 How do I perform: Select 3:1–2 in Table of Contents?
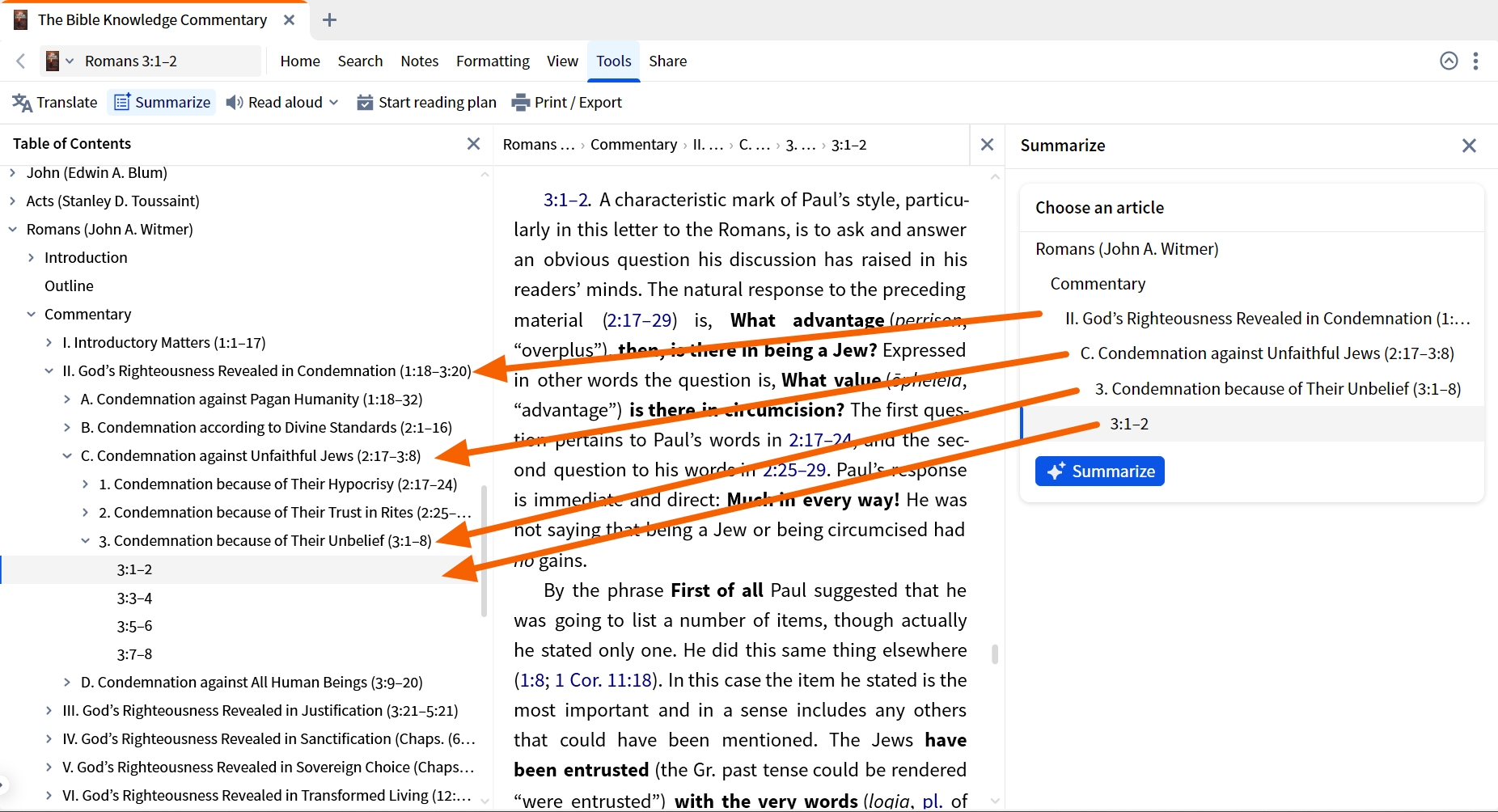(x=134, y=569)
